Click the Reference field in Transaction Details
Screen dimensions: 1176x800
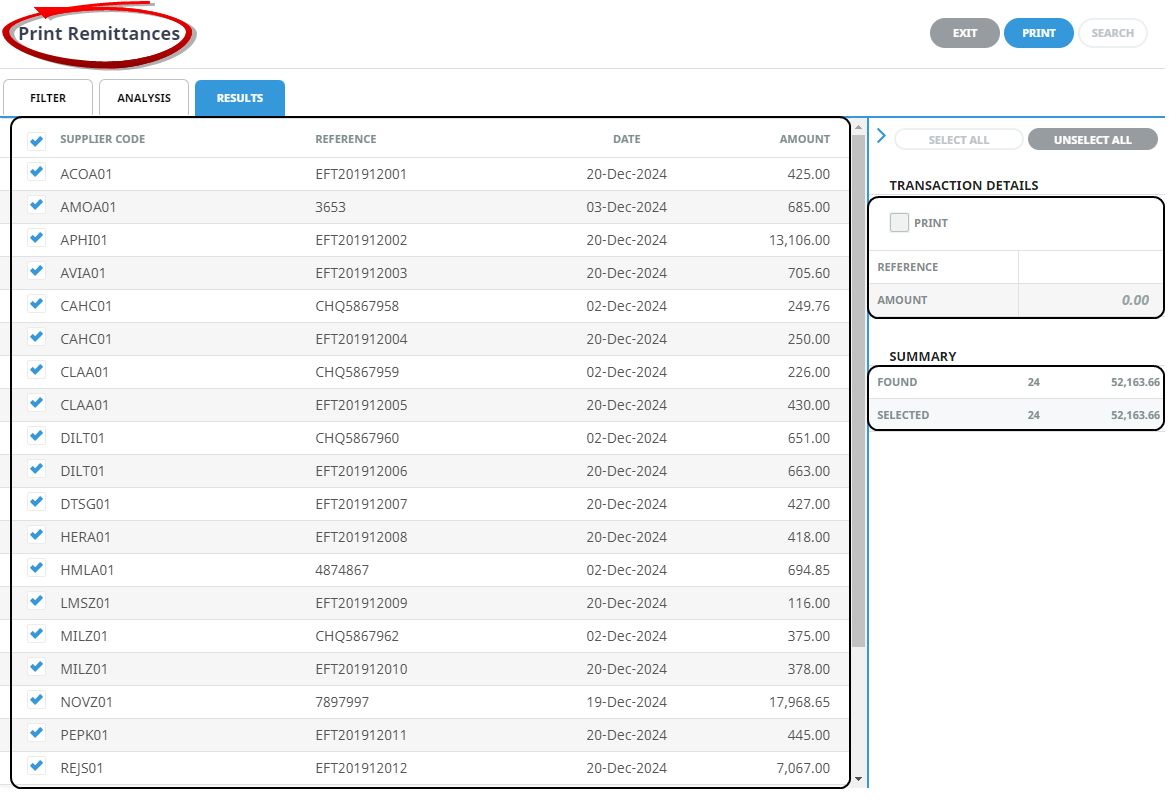point(1090,267)
